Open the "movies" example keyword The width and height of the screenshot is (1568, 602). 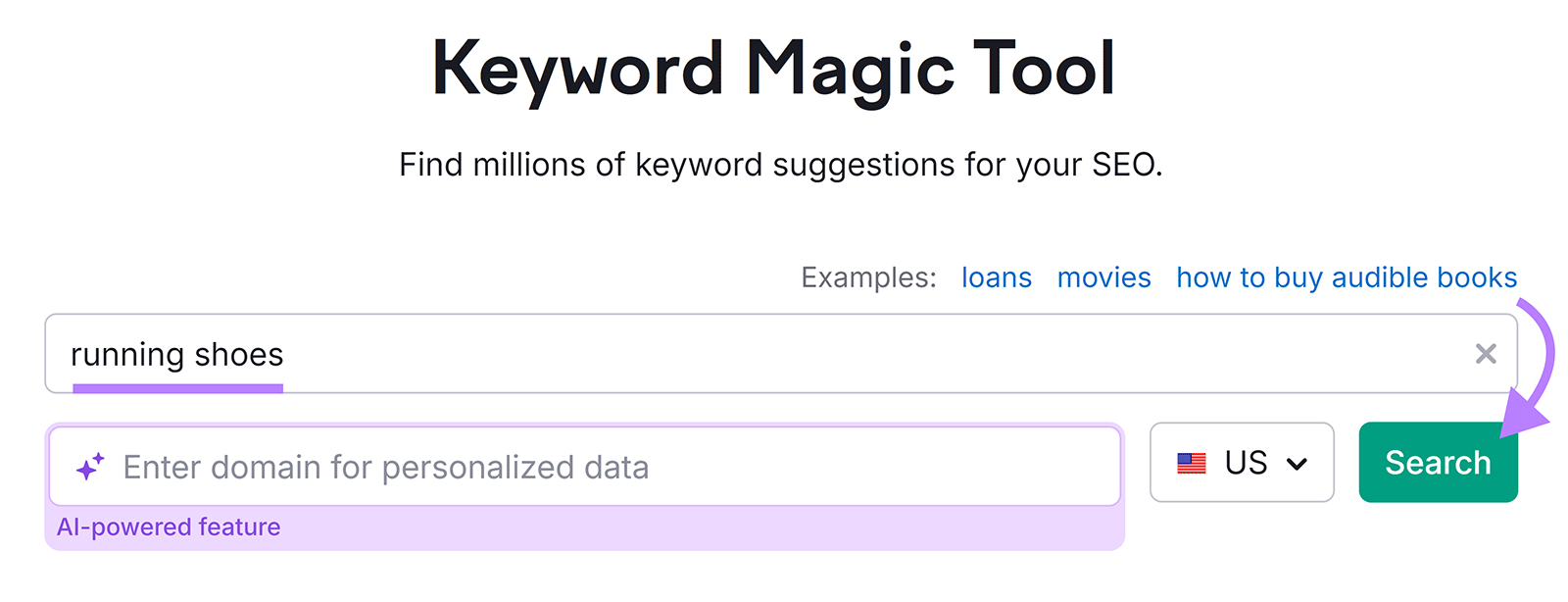[1103, 277]
